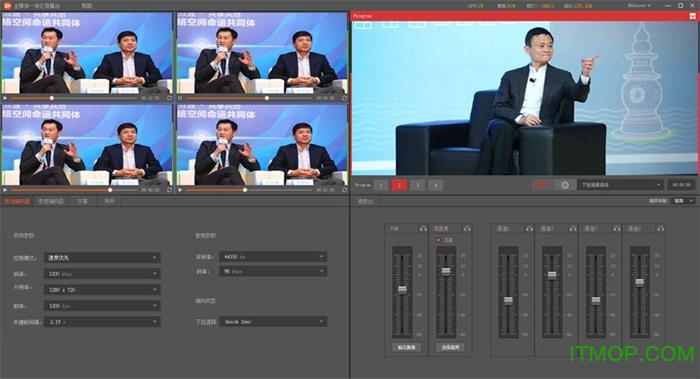Click the 通道3 volume fader handle
Image resolution: width=700 pixels, height=379 pixels.
(596, 300)
